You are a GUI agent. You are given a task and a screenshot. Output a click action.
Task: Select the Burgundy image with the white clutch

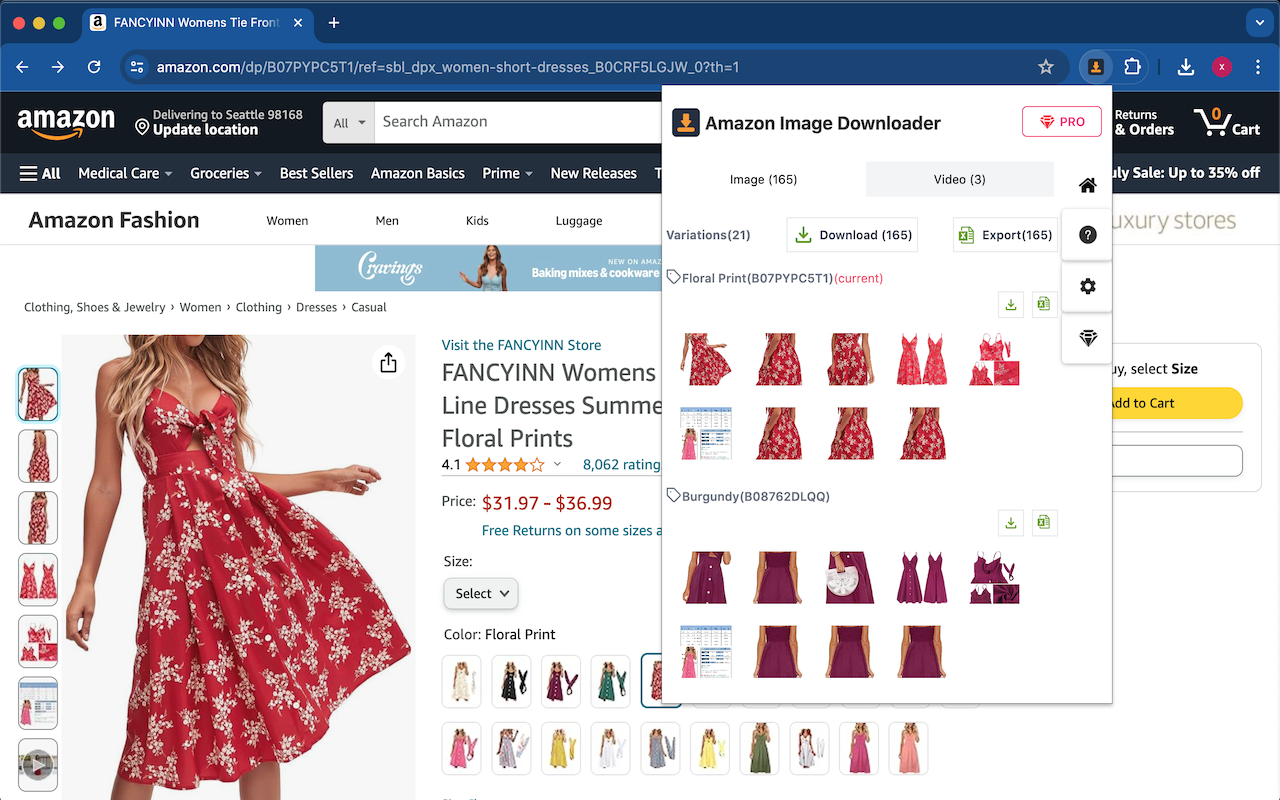pyautogui.click(x=850, y=577)
